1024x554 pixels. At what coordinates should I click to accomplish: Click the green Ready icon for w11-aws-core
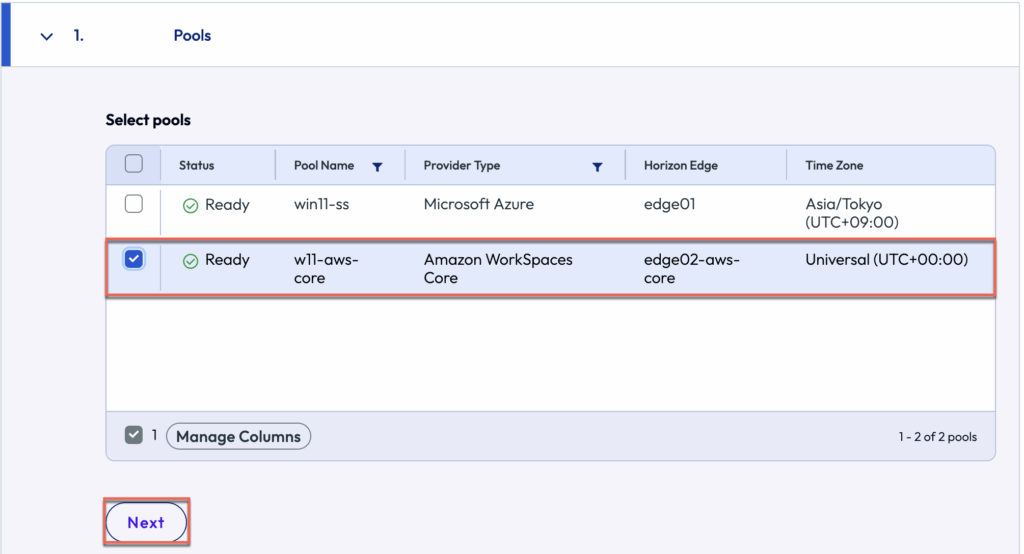tap(190, 260)
